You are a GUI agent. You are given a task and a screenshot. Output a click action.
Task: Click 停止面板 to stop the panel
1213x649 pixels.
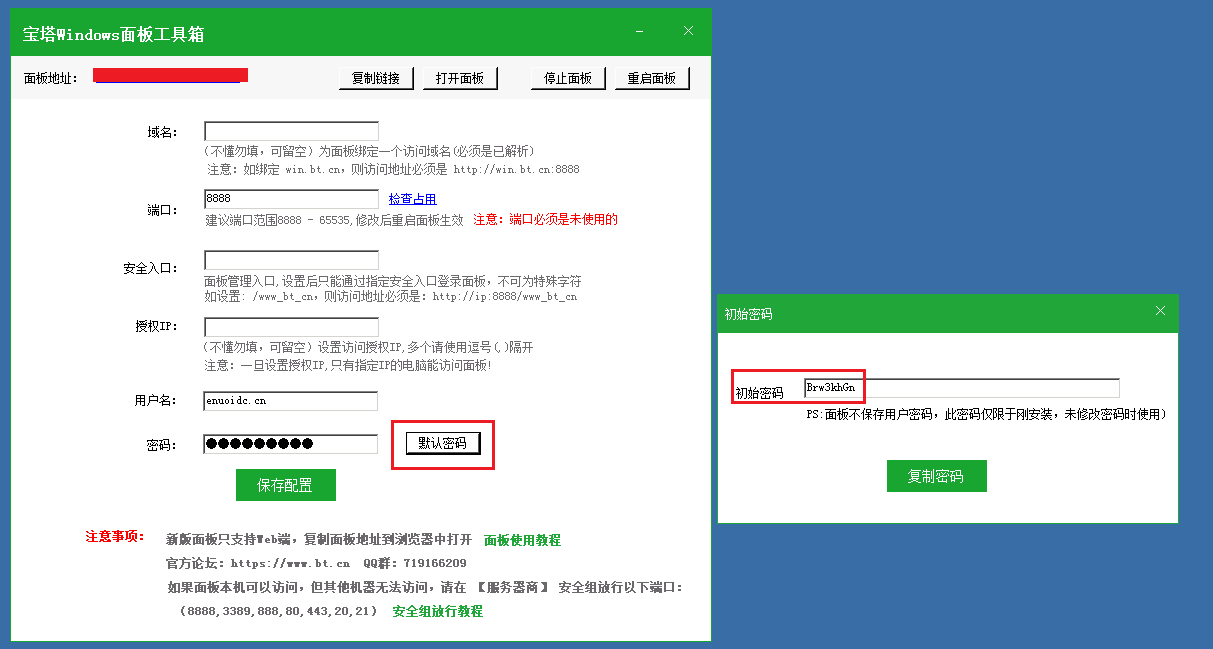567,78
